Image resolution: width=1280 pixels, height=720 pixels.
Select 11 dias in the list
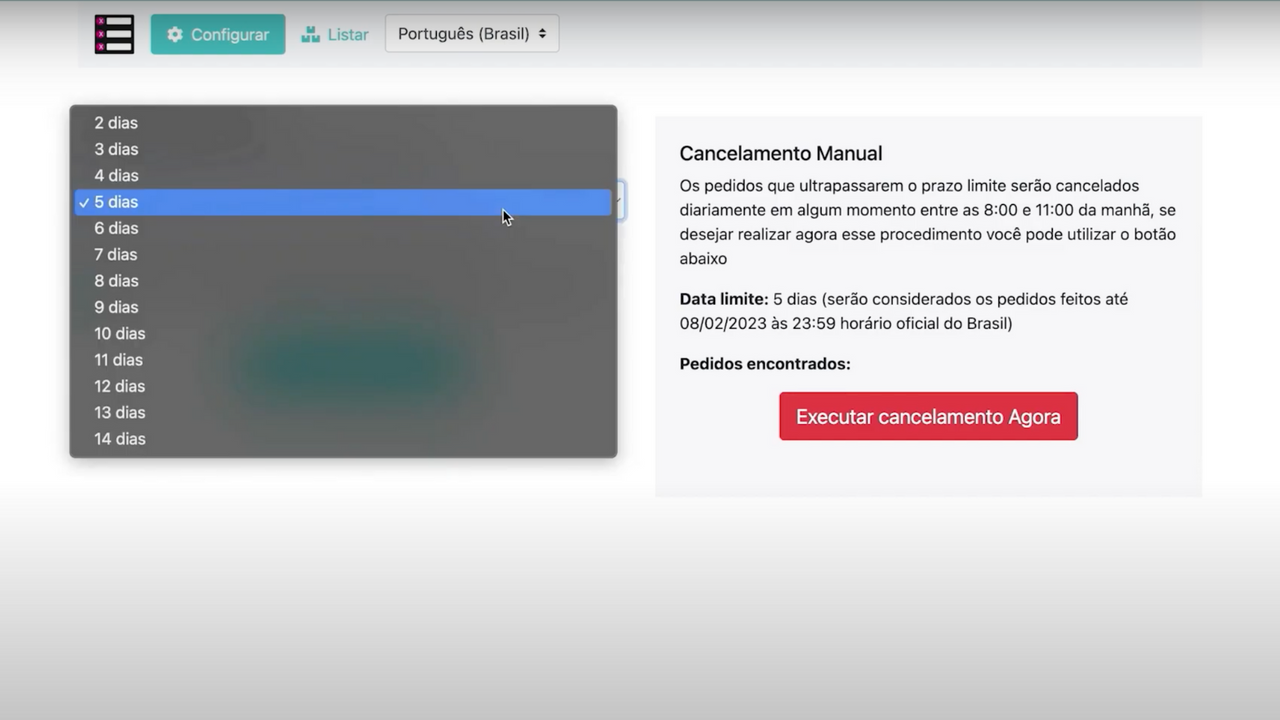pyautogui.click(x=343, y=360)
